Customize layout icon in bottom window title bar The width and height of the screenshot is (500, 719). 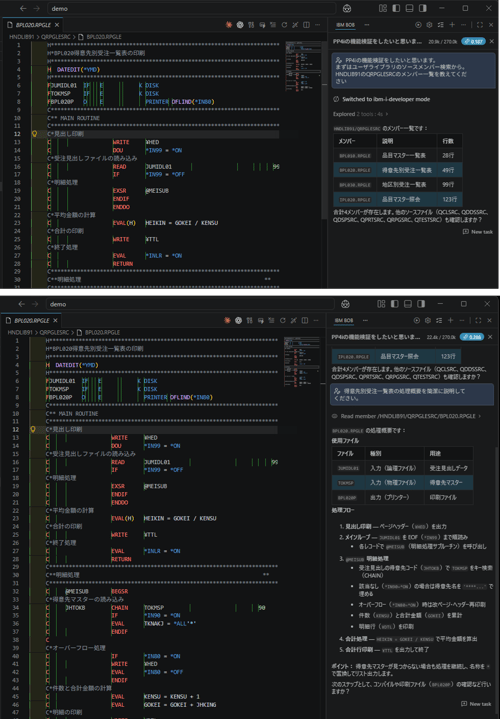pos(381,304)
